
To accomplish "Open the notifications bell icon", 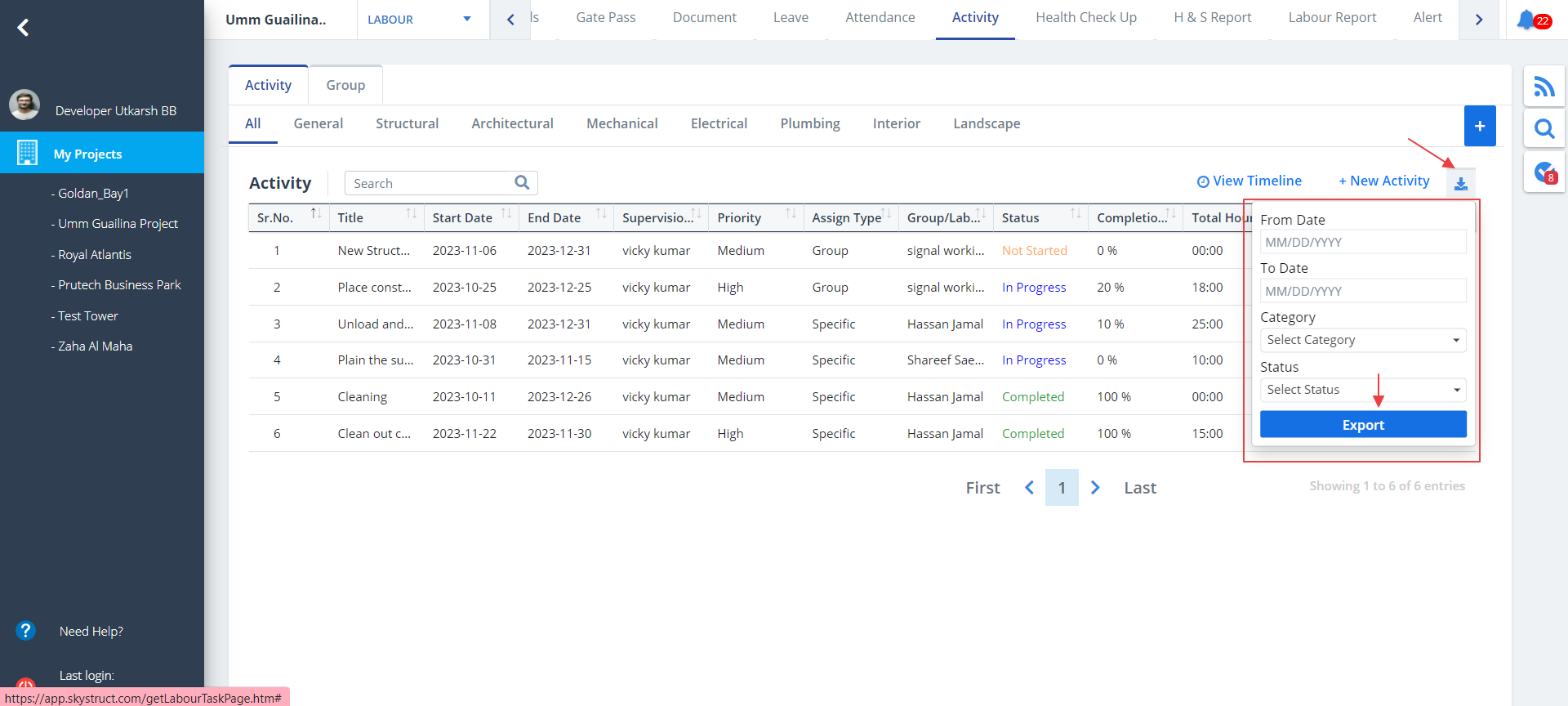I will click(1526, 20).
